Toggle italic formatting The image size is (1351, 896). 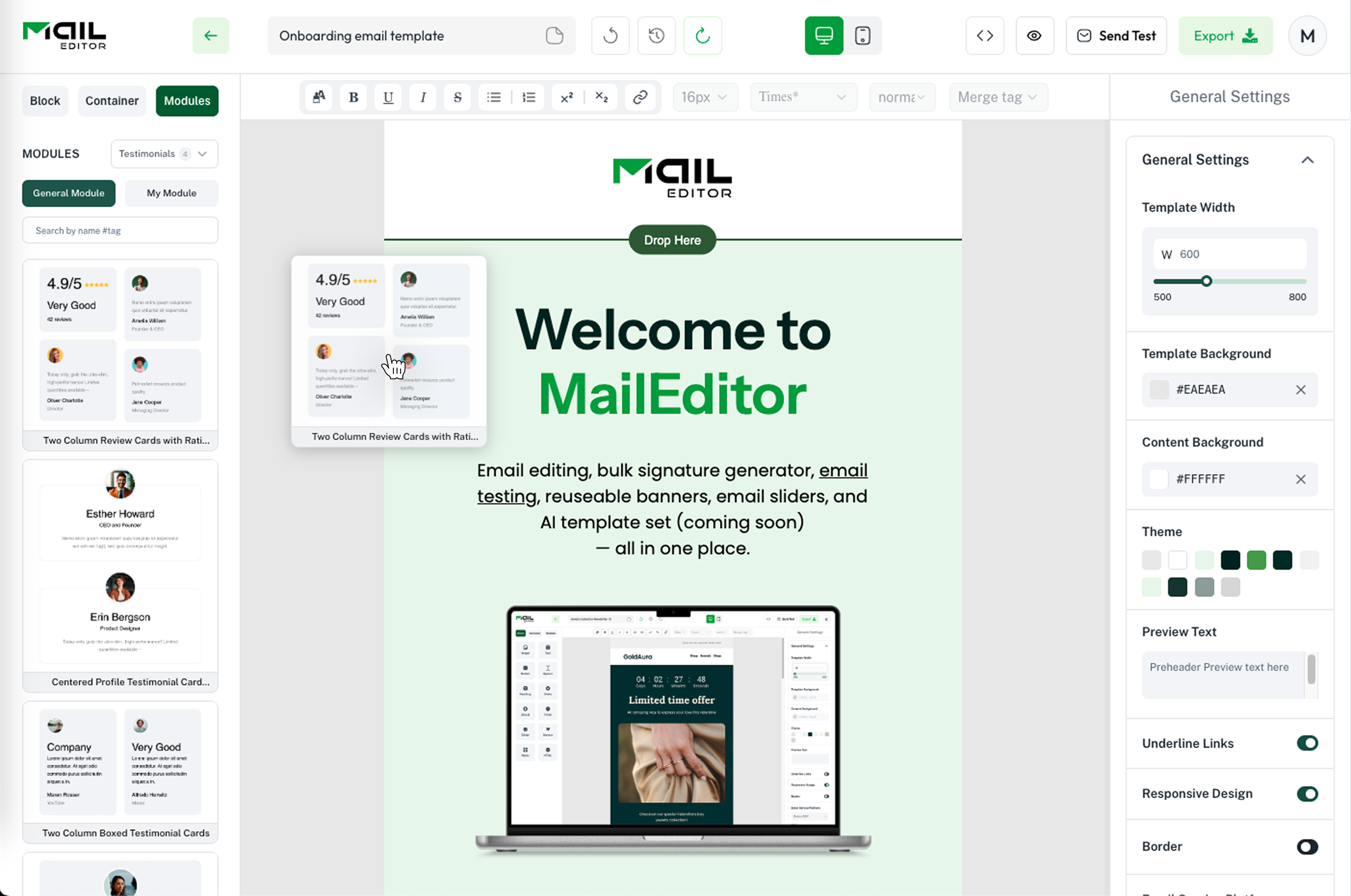(x=423, y=97)
